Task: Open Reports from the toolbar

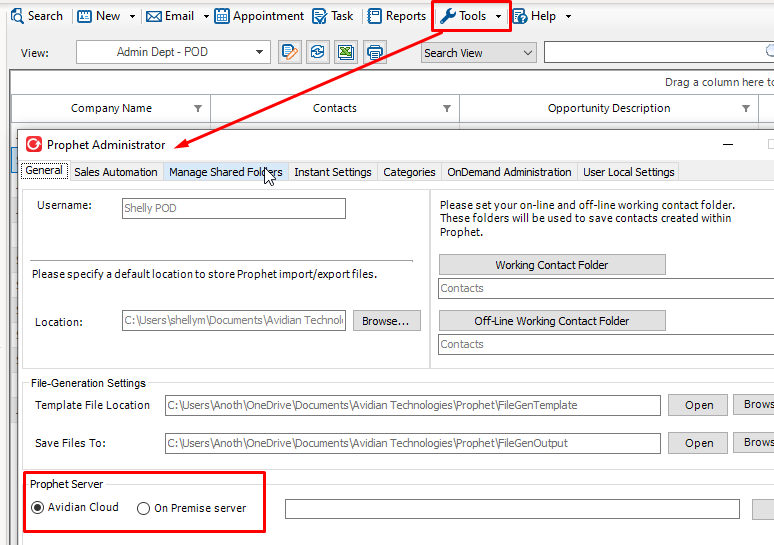Action: pyautogui.click(x=396, y=16)
